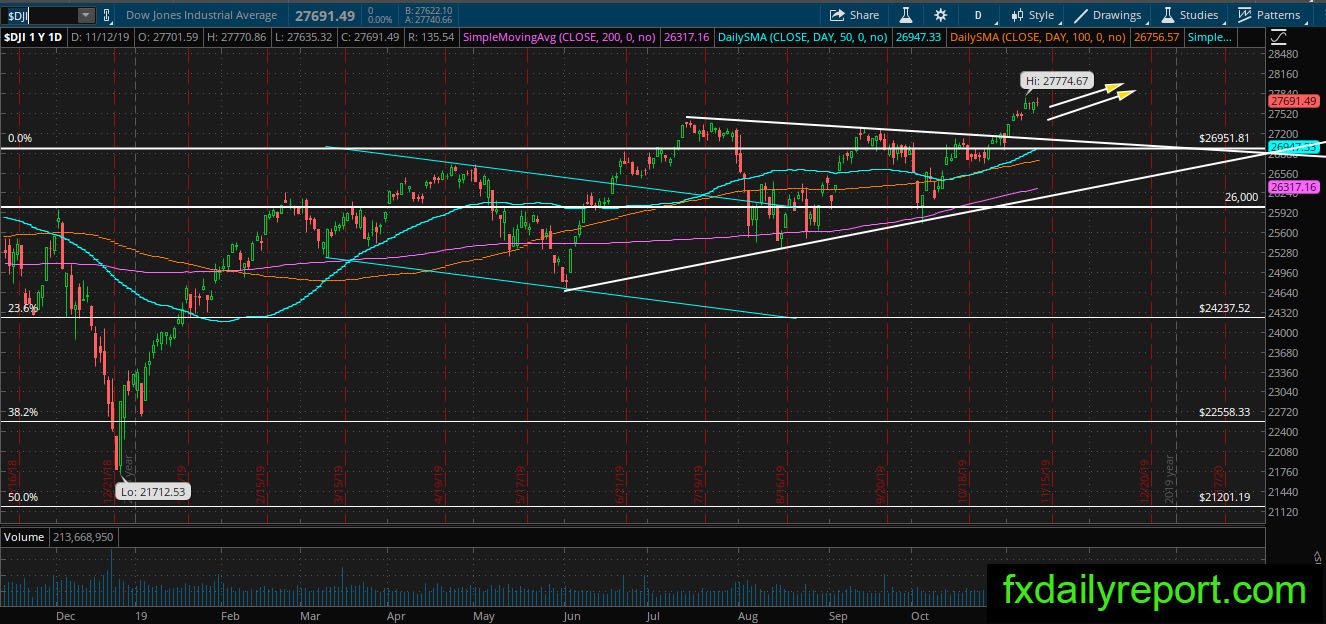This screenshot has width=1326, height=624.
Task: Click the Oct label on time axis
Action: [921, 617]
